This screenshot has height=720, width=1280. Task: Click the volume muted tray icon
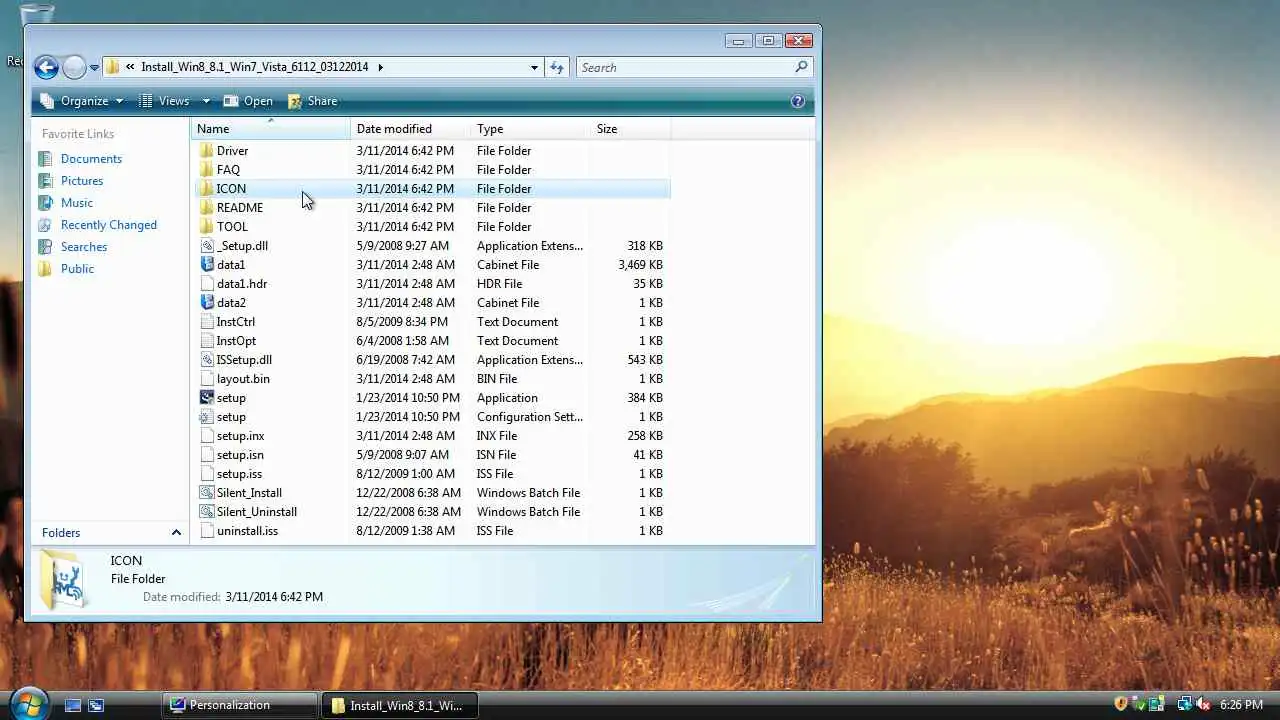1203,704
